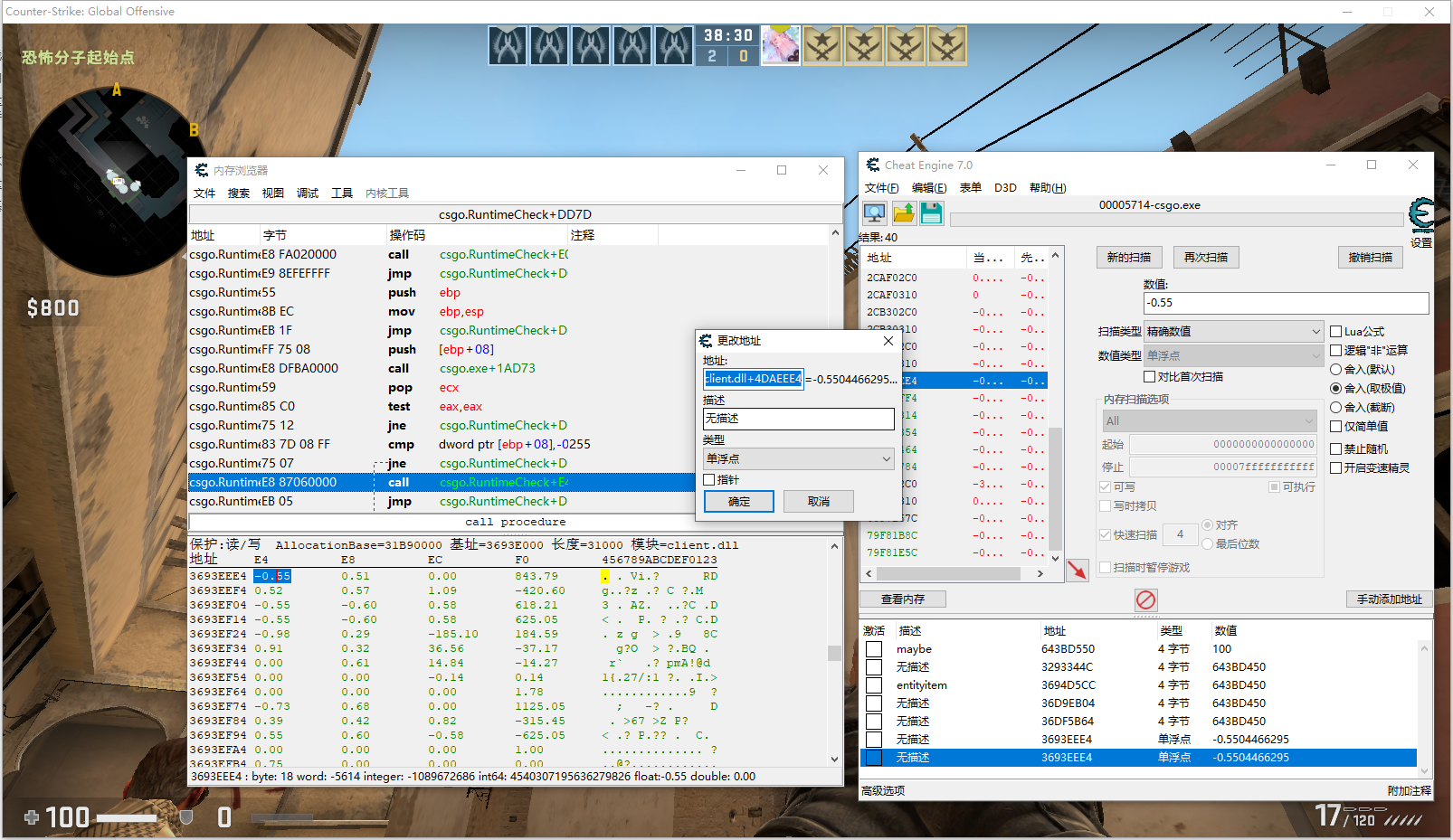Open the Tools menu in Memory Viewer
Viewport: 1453px width, 840px height.
point(342,193)
